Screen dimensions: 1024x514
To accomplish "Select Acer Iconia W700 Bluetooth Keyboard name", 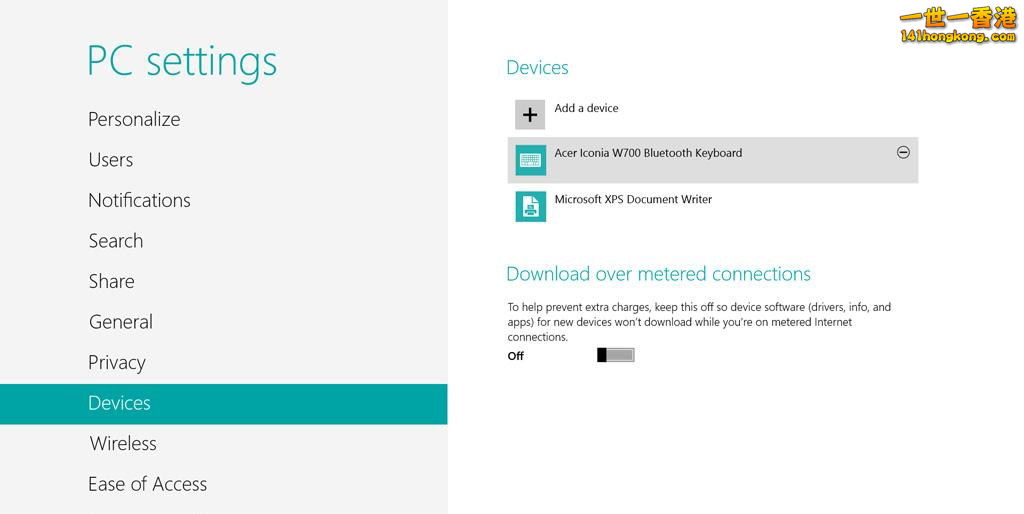I will [648, 153].
